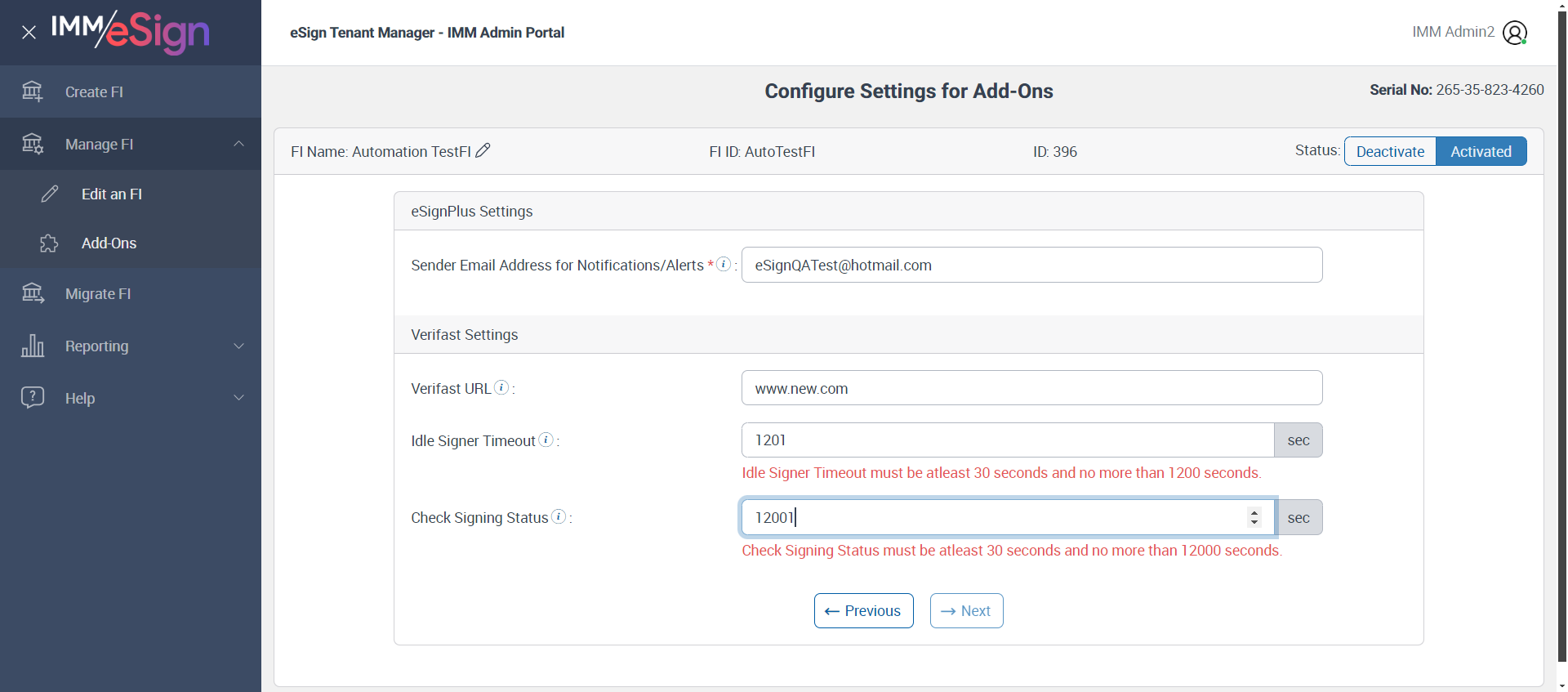Click the Next button

pos(966,610)
